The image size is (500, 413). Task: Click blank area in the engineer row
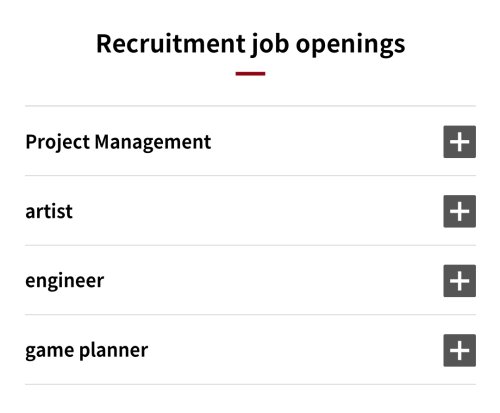pyautogui.click(x=273, y=281)
